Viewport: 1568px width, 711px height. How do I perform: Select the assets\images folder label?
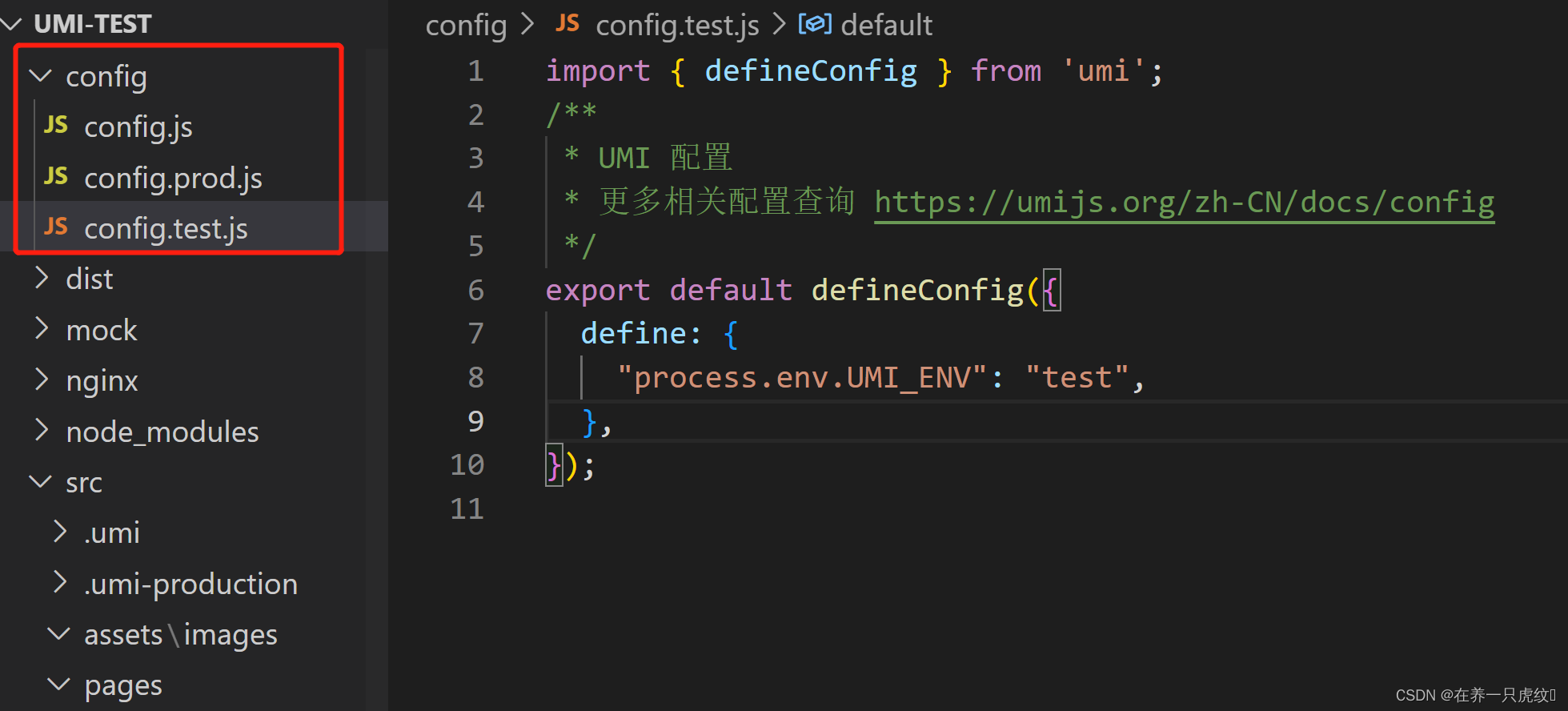coord(181,635)
